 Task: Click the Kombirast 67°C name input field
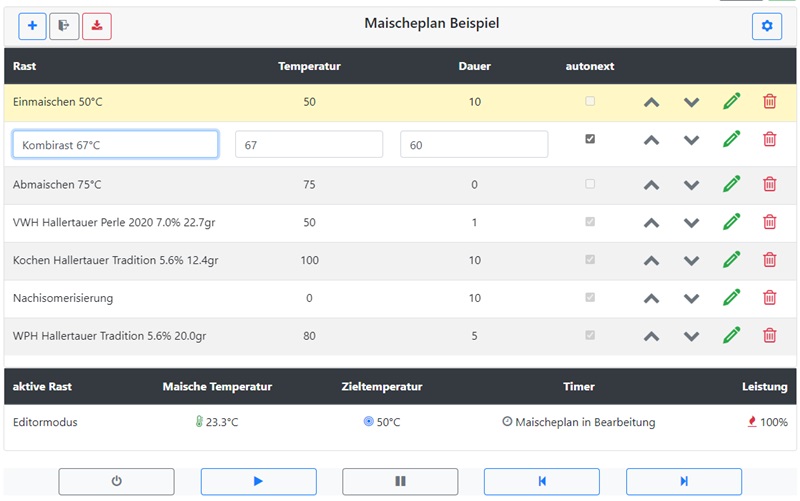tap(115, 145)
